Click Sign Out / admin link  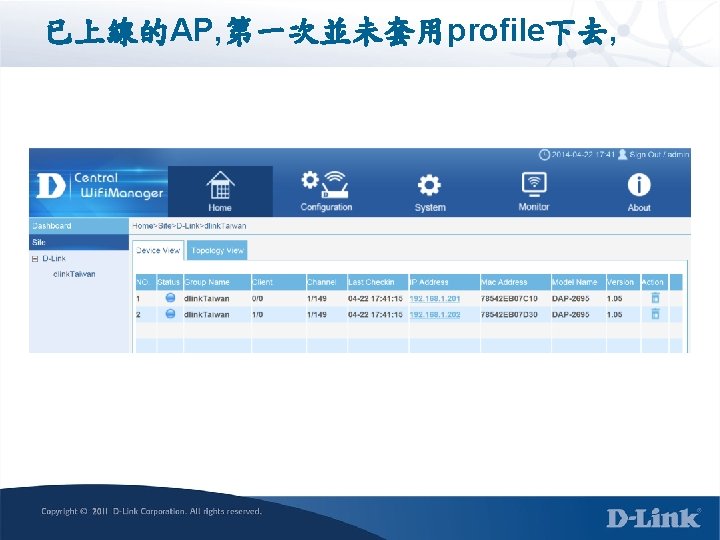(x=659, y=154)
